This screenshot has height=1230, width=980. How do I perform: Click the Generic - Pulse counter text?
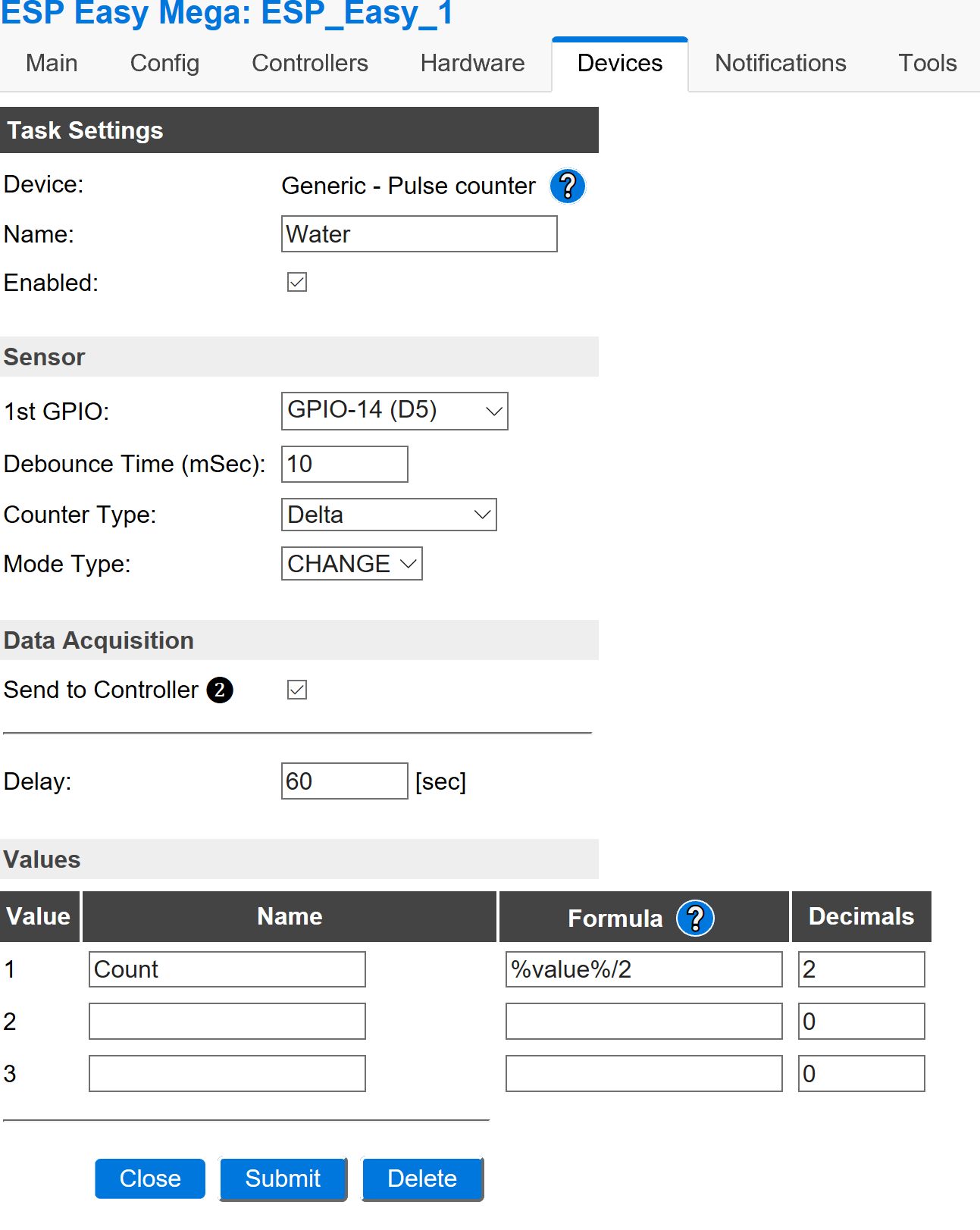[409, 186]
